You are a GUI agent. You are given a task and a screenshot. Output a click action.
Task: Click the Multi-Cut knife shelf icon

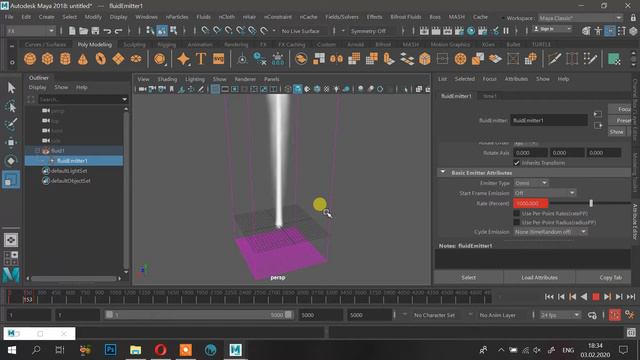coord(554,59)
